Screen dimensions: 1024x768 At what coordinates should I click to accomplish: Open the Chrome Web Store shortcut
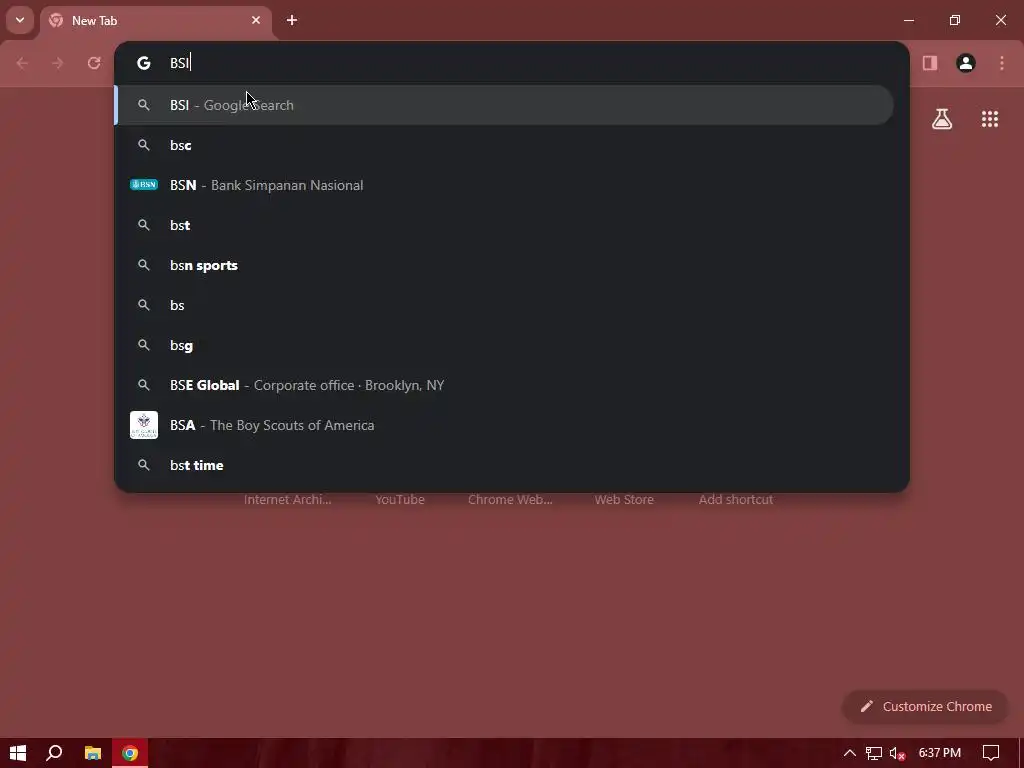[x=510, y=500]
